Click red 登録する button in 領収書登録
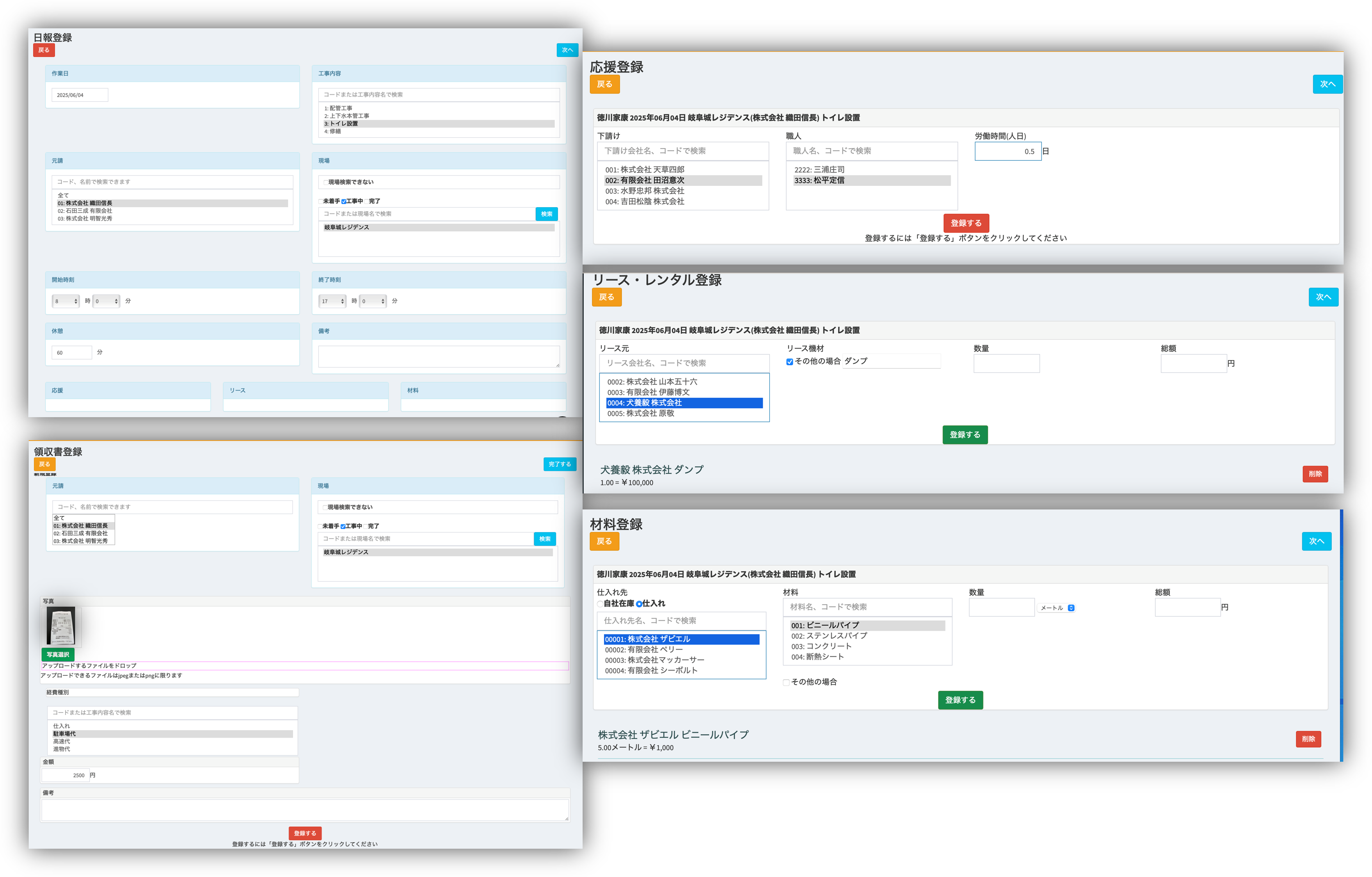 305,833
